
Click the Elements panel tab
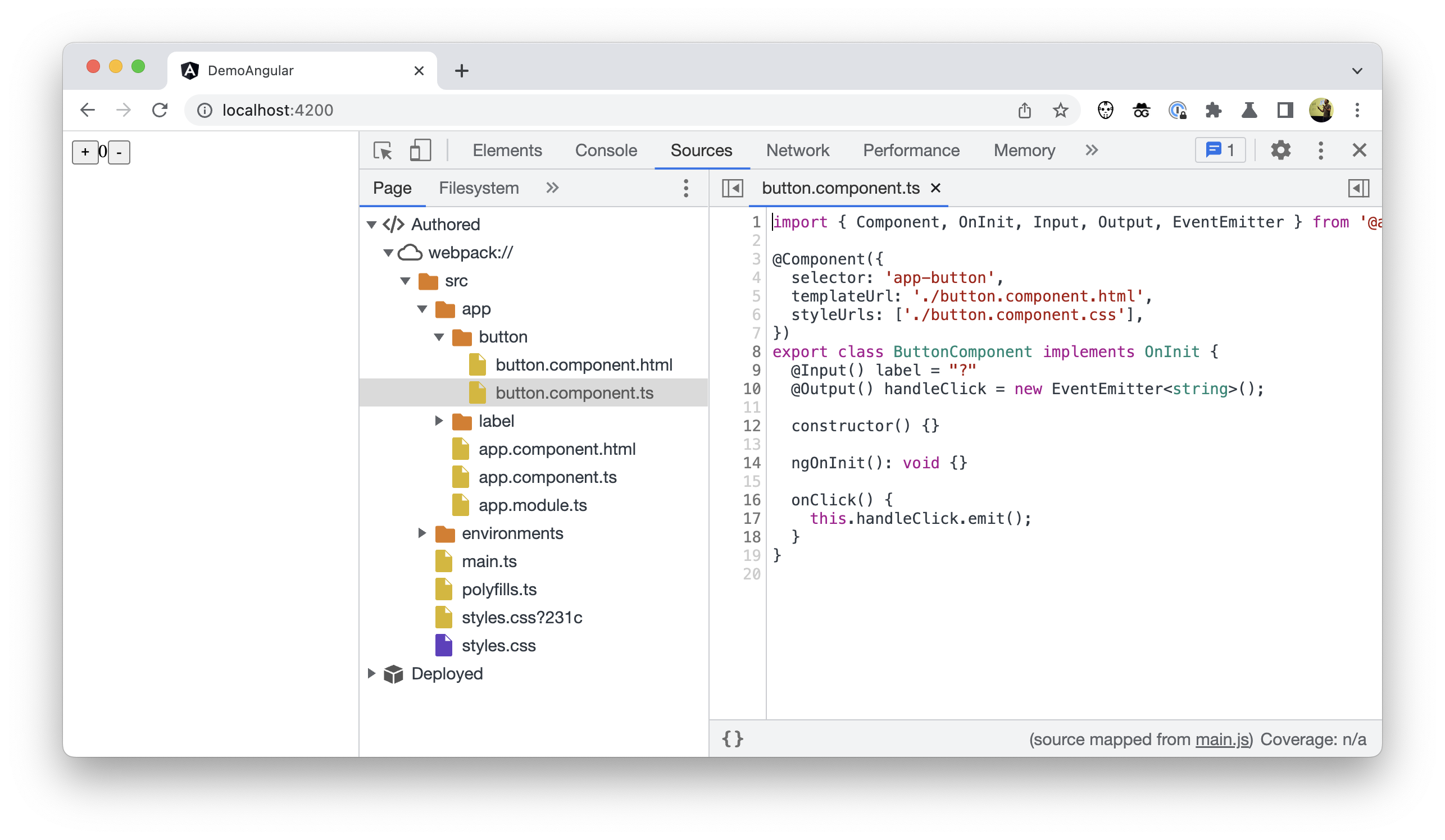pyautogui.click(x=508, y=150)
